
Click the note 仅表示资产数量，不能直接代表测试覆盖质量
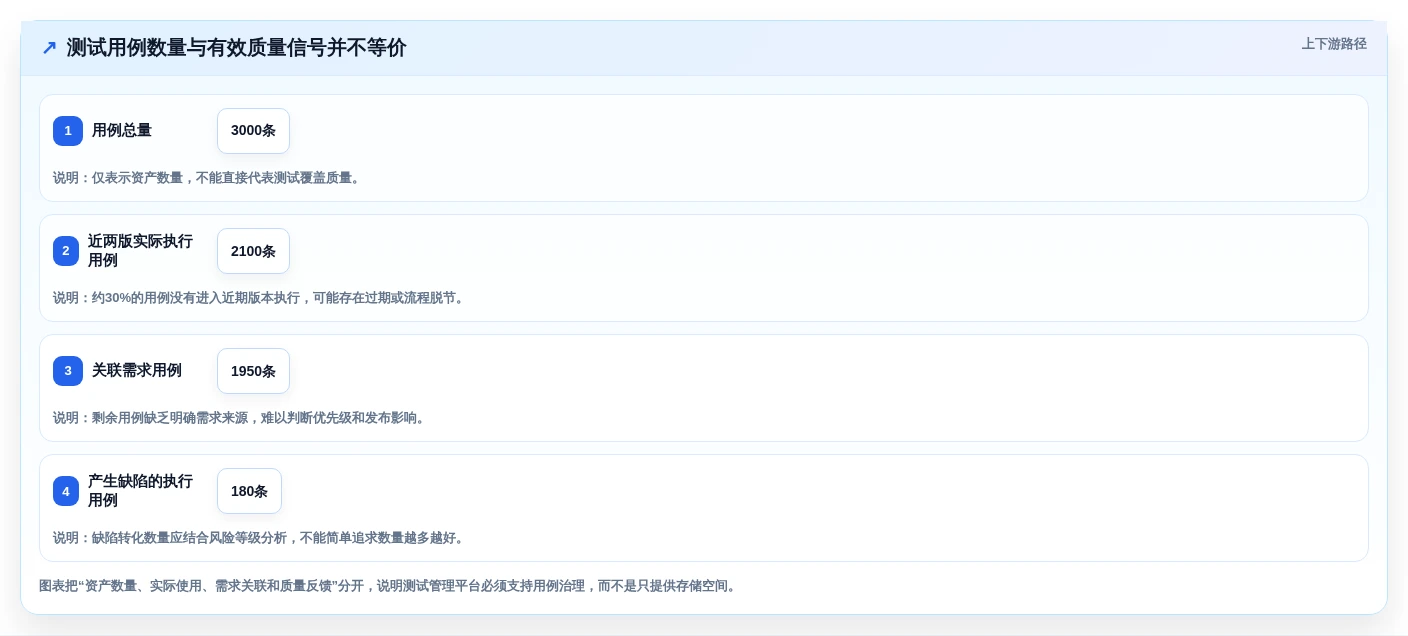coord(208,178)
